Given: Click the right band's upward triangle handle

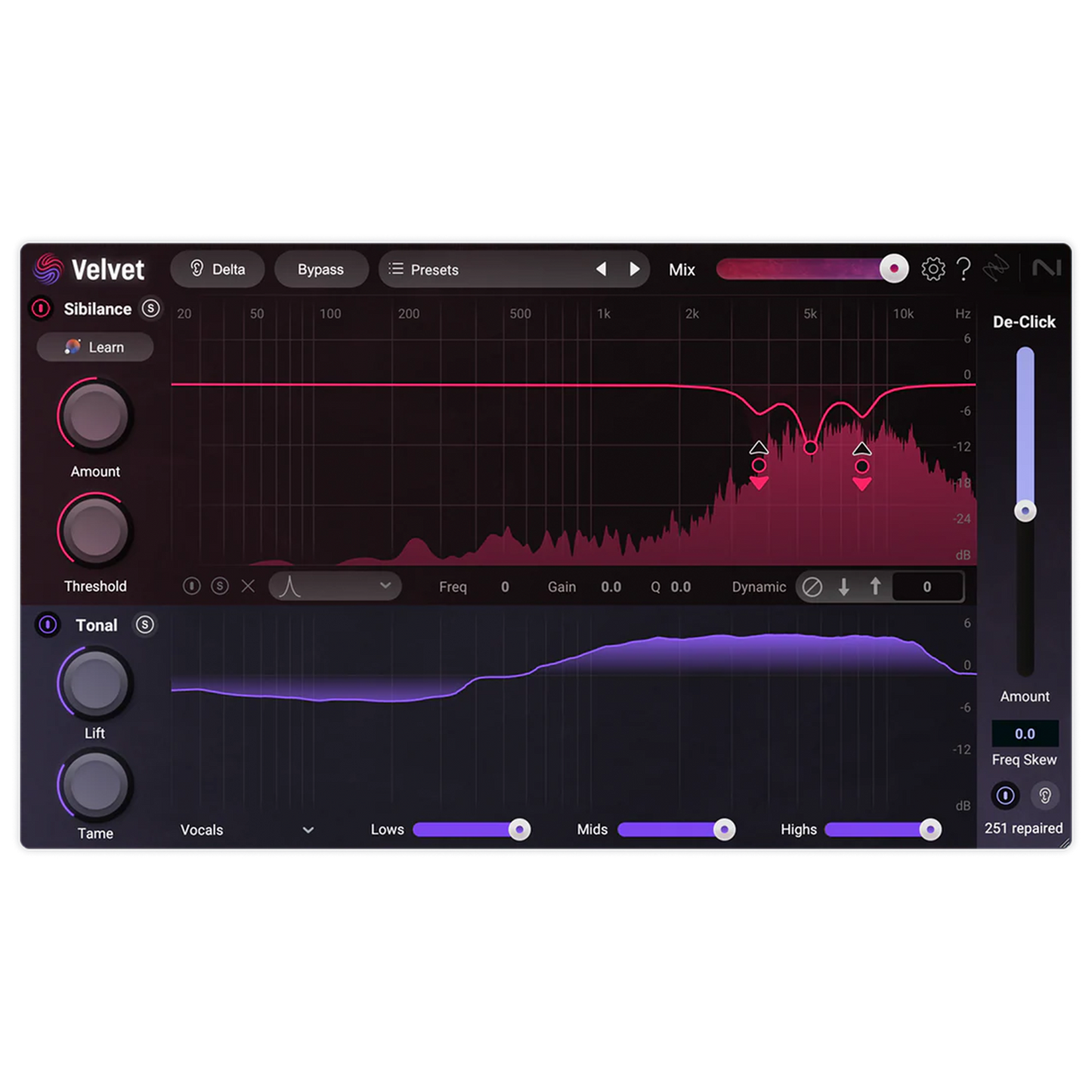Looking at the screenshot, I should (x=862, y=449).
